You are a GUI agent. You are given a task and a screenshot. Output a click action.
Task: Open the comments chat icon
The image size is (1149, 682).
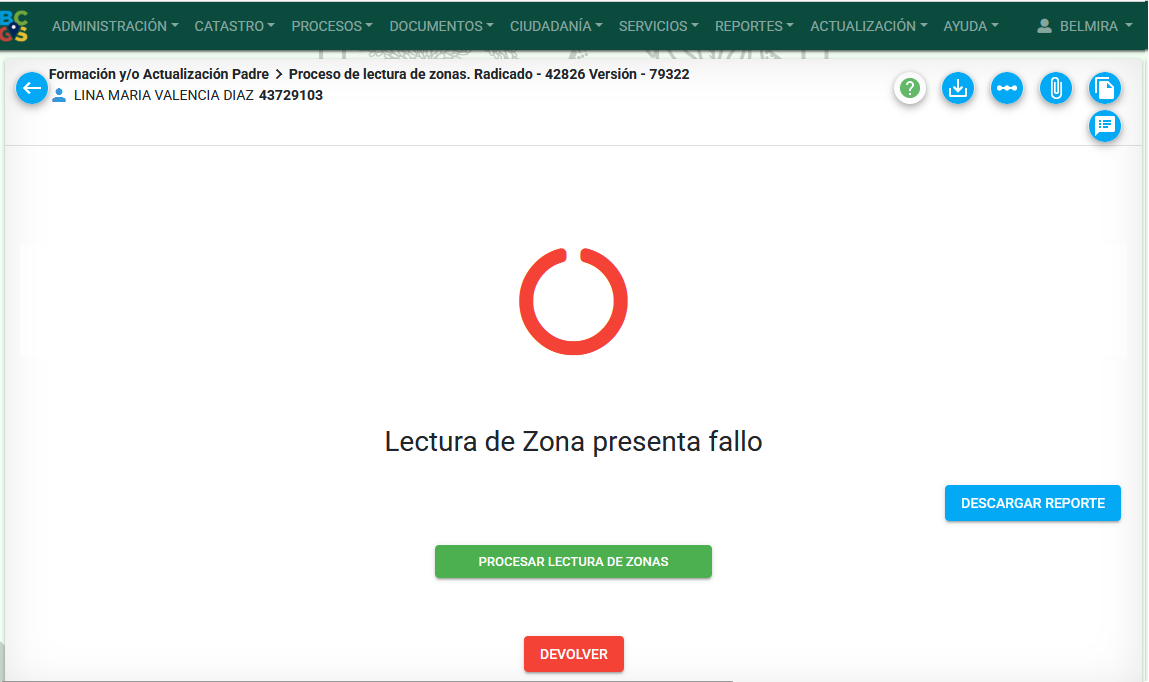tap(1104, 125)
